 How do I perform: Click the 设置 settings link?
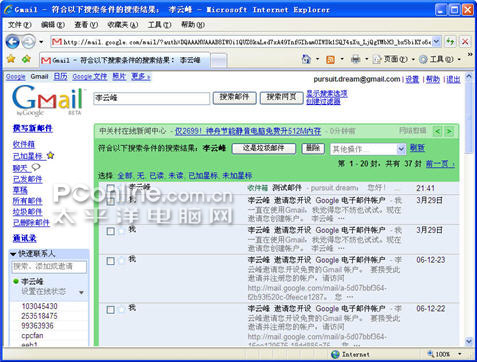click(x=412, y=79)
